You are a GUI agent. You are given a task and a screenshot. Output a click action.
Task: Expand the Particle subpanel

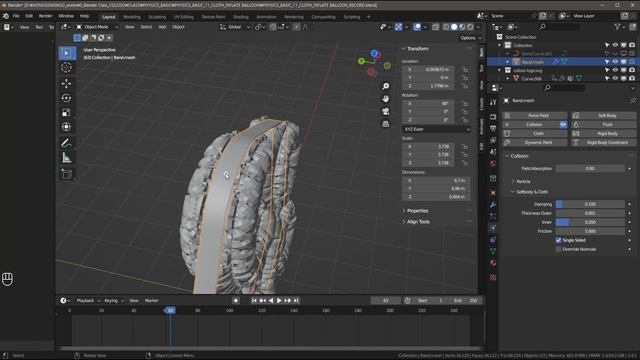[x=523, y=181]
